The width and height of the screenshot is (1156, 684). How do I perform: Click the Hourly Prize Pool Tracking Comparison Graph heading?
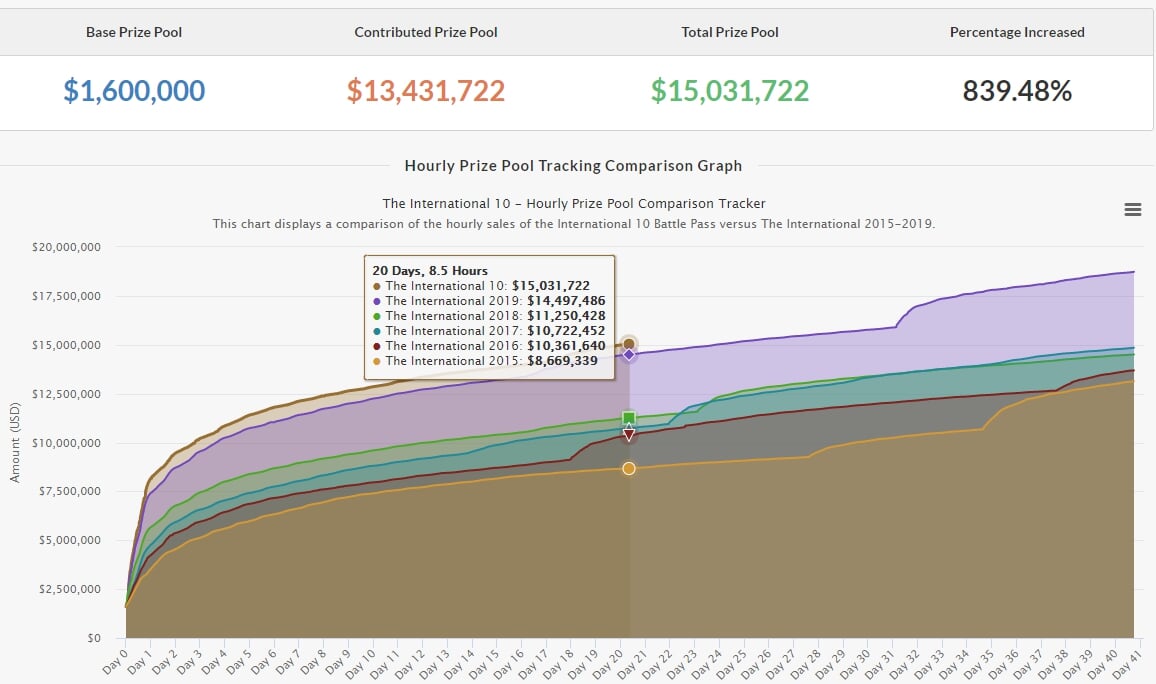(x=573, y=166)
